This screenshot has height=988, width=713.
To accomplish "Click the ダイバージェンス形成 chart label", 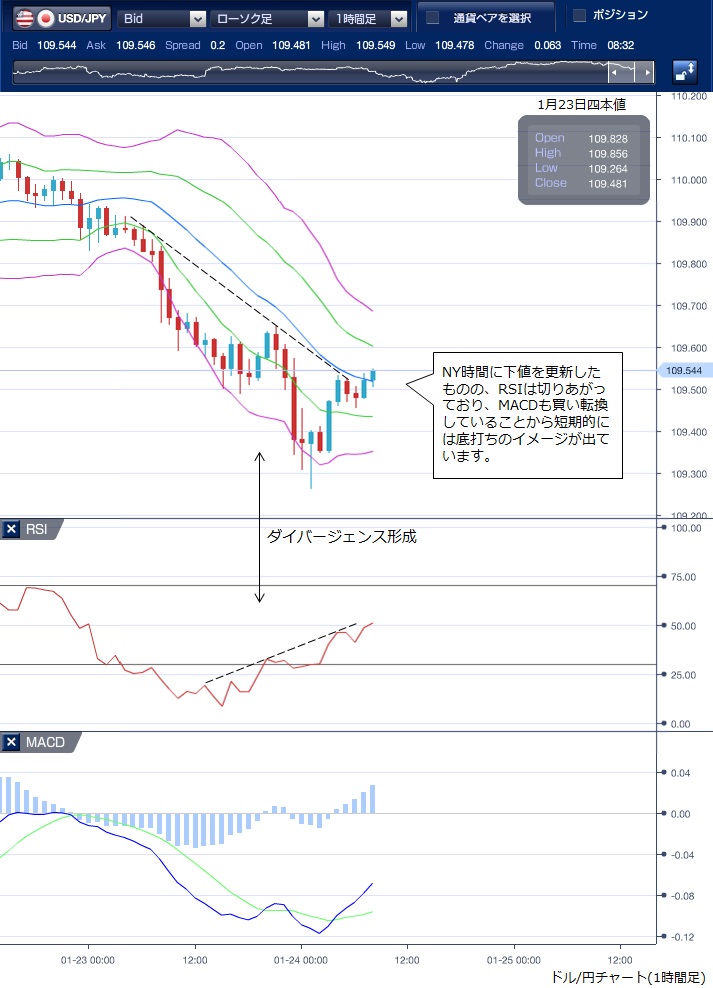I will (x=341, y=536).
